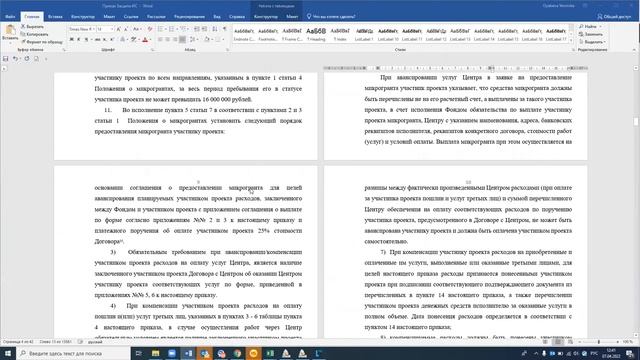
Task: Click the vertical scrollbar thumb of the document
Action: [x=636, y=122]
